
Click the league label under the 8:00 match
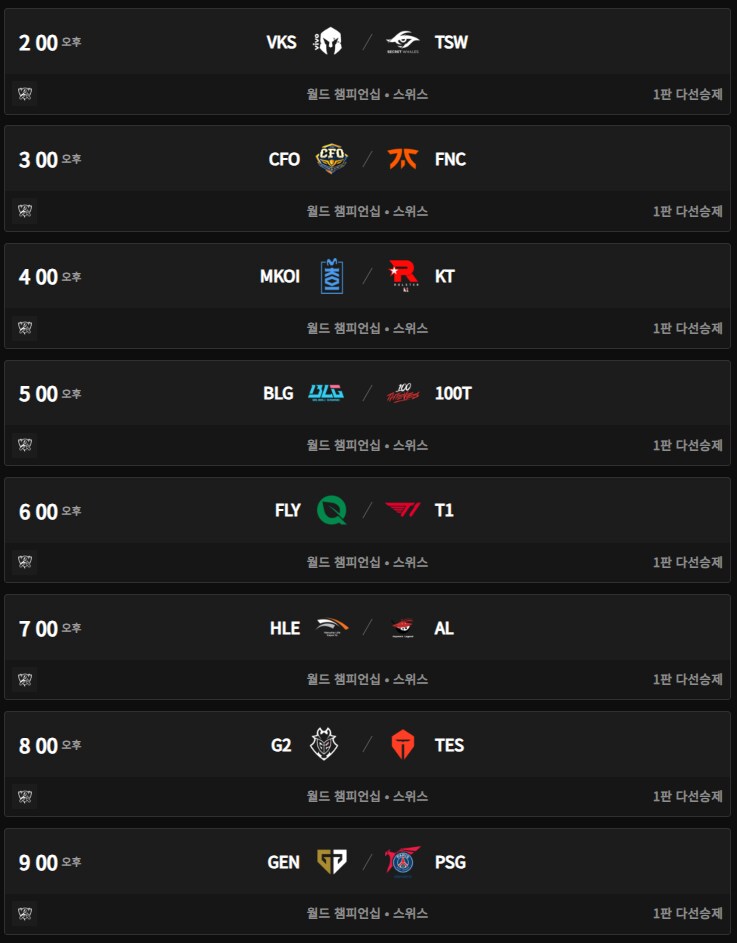click(367, 797)
